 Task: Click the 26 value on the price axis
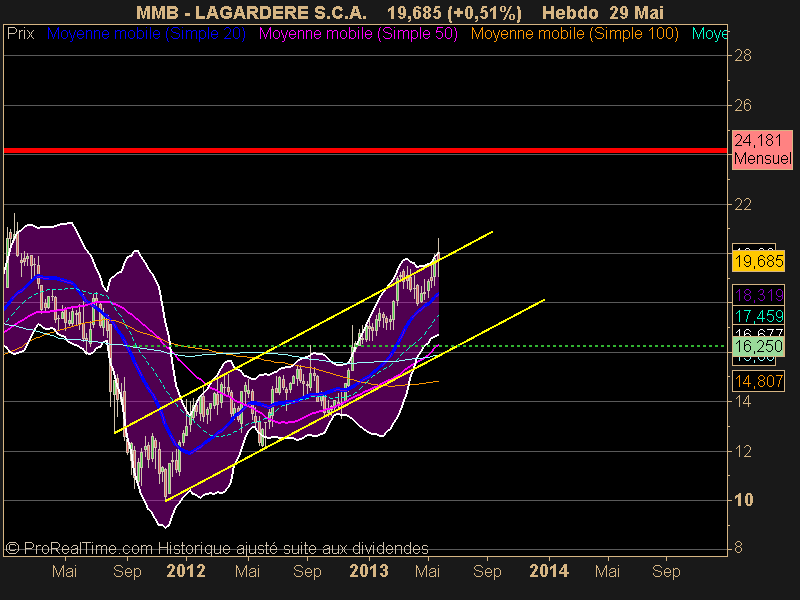(x=743, y=106)
